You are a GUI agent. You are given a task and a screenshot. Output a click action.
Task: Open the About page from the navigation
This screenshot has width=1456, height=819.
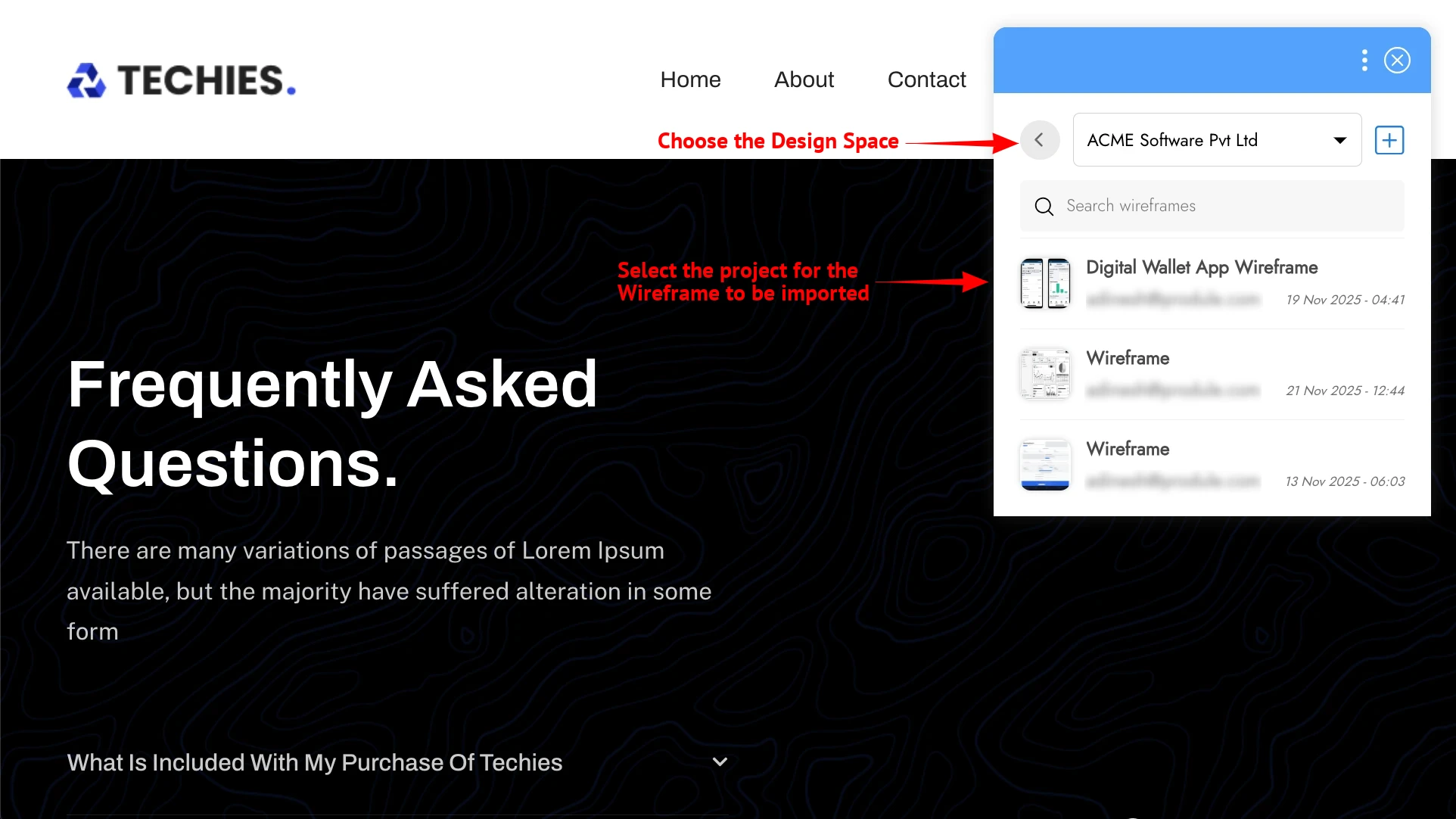(804, 79)
